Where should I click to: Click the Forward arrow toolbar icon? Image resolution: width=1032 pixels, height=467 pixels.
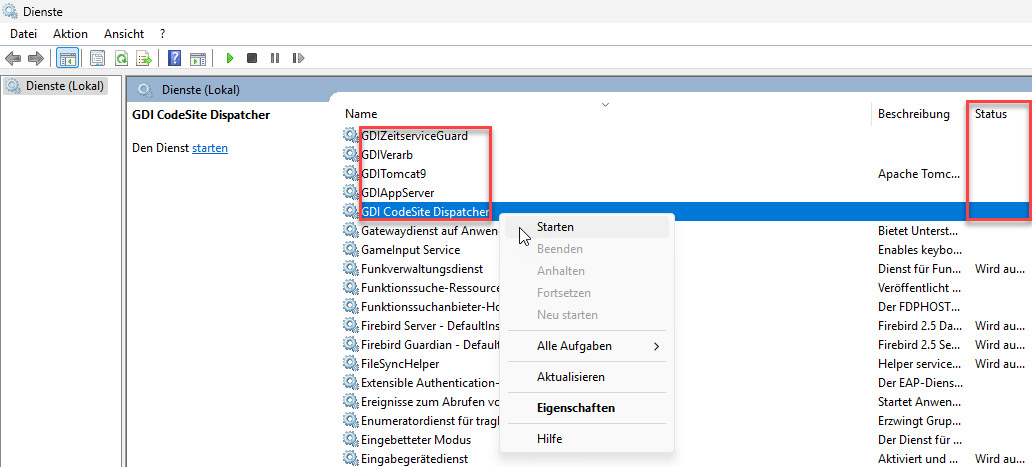coord(36,59)
